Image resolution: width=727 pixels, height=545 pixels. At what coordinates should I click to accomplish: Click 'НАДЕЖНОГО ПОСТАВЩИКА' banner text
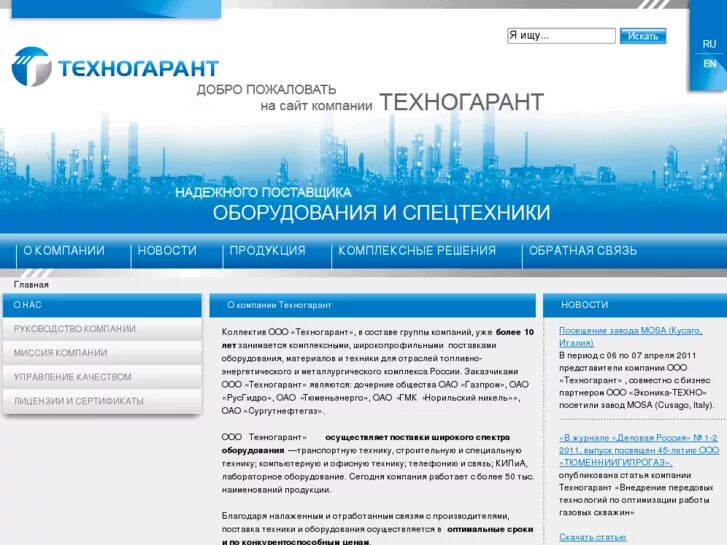(x=263, y=192)
